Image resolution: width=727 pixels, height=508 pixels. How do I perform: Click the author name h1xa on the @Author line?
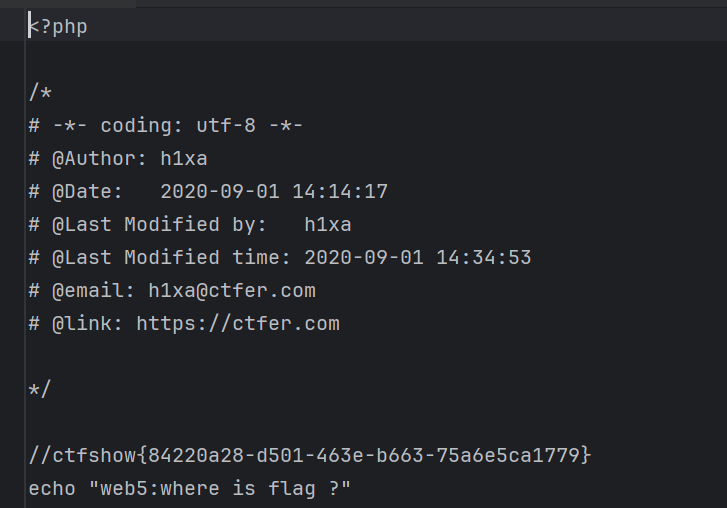coord(184,159)
